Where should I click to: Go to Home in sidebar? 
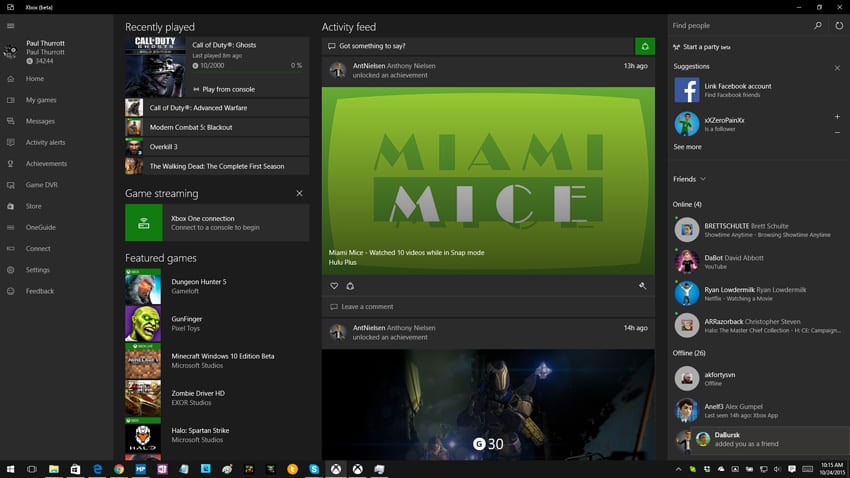tap(35, 79)
